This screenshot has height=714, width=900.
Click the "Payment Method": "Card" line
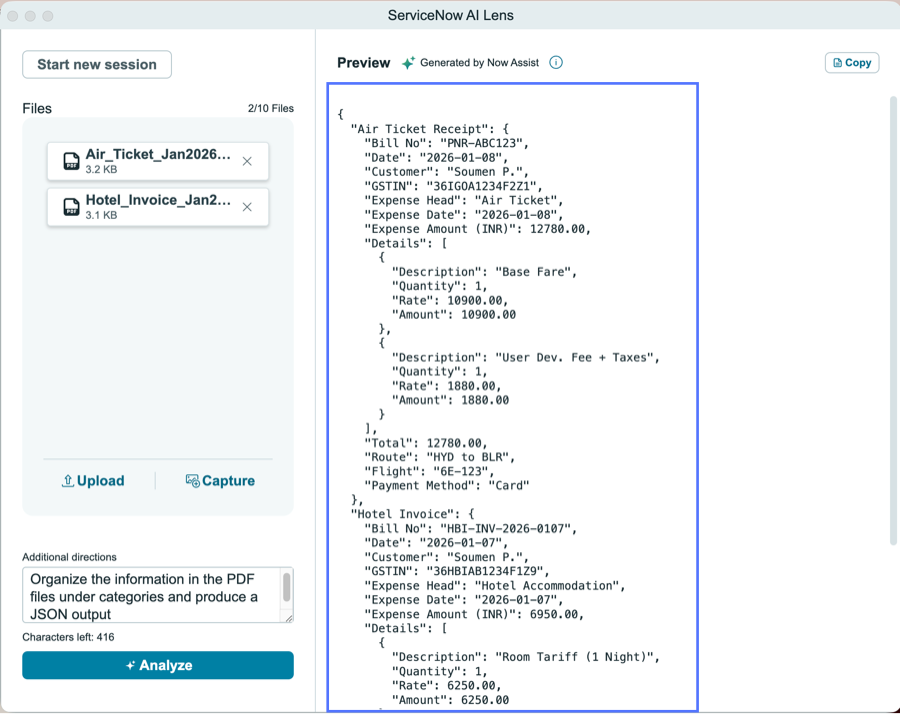coord(447,486)
